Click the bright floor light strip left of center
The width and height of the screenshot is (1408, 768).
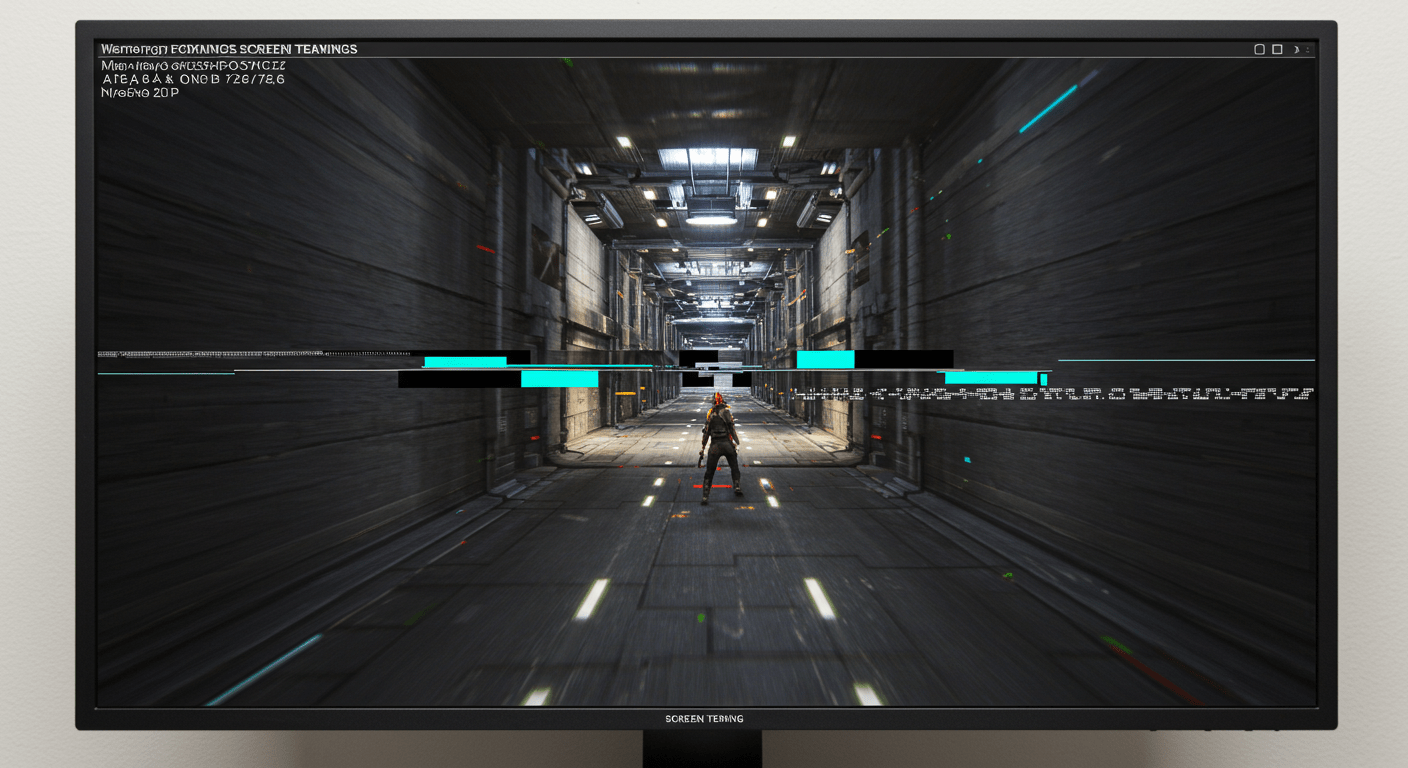590,599
